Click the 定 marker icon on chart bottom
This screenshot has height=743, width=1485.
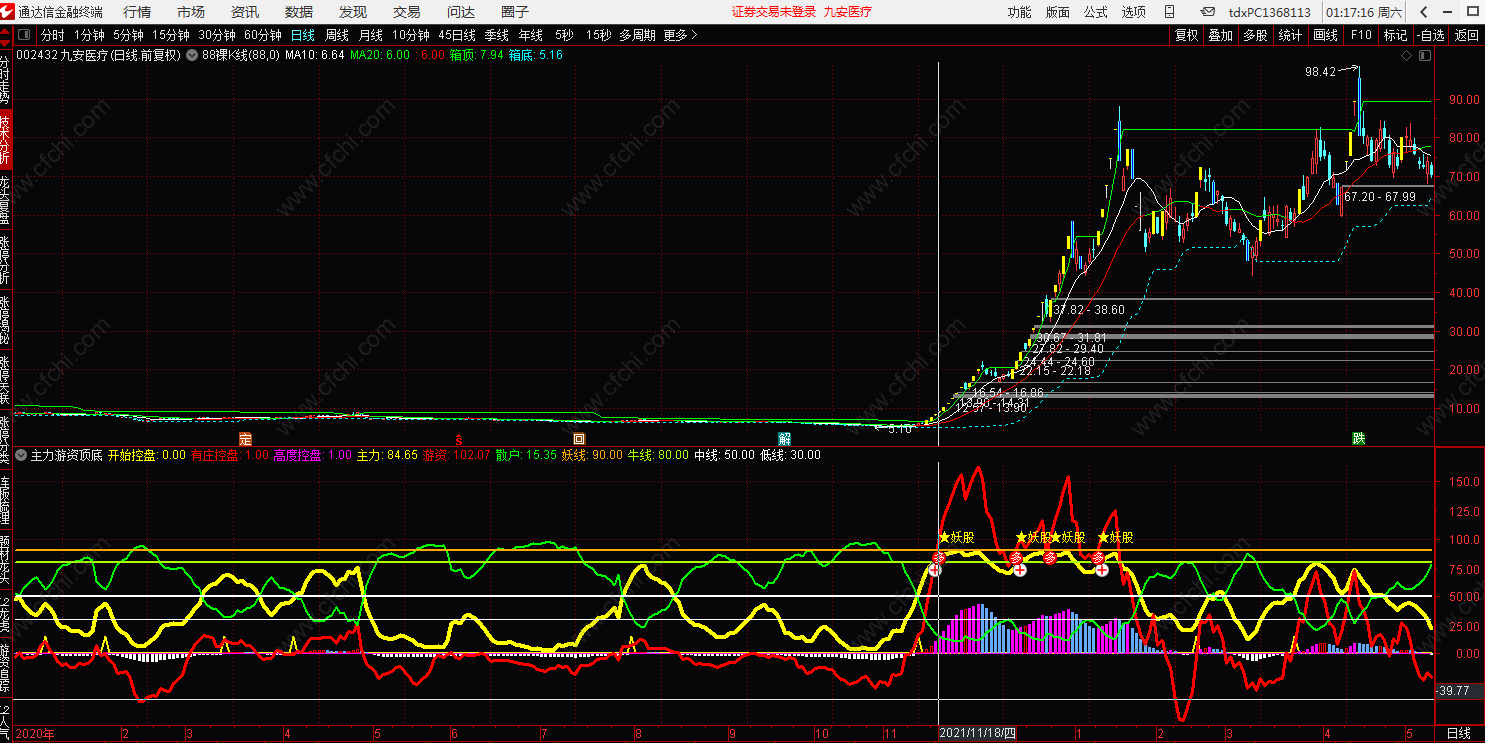[x=245, y=438]
